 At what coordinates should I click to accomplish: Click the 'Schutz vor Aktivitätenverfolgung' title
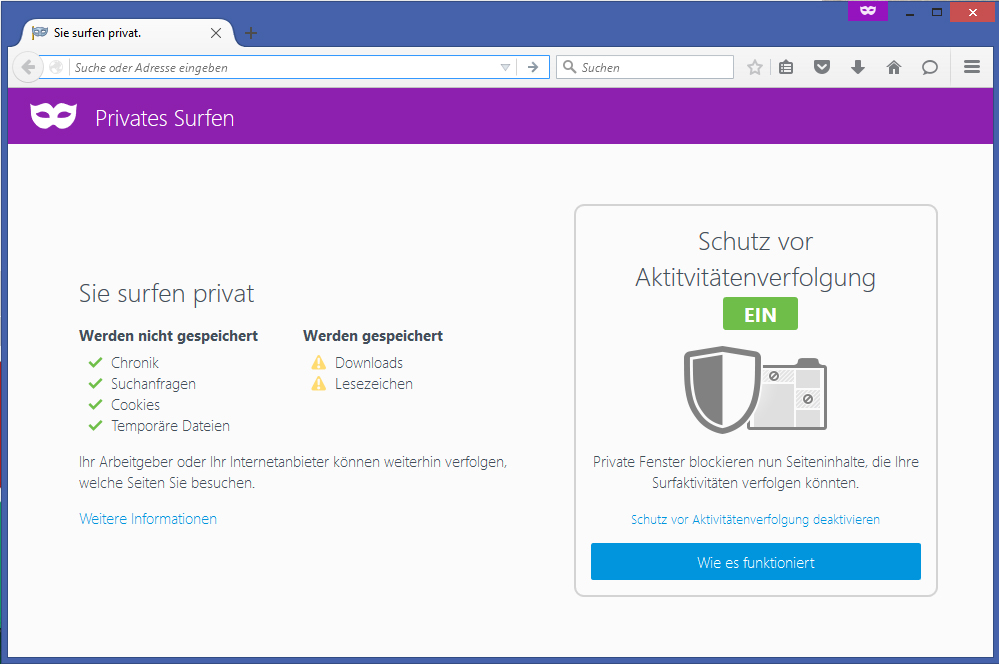[x=755, y=259]
